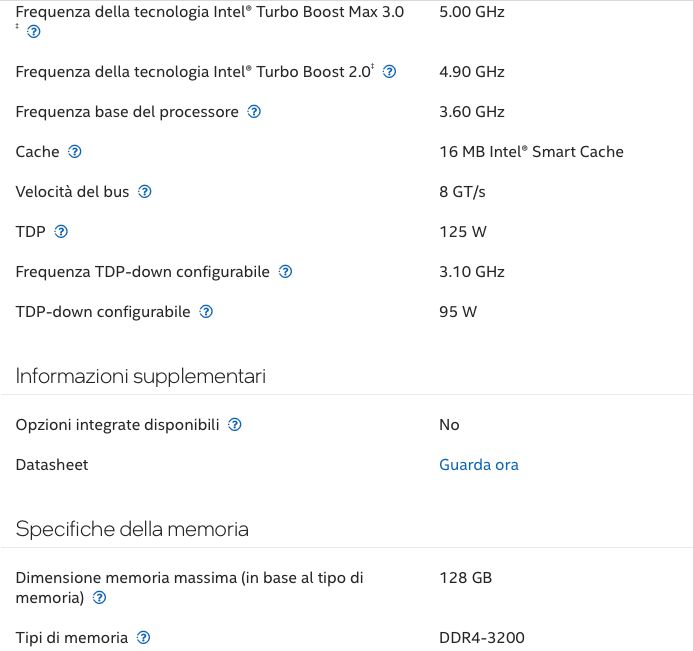Click help icon next to Turbo Boost 2.0
The height and width of the screenshot is (651, 693).
(x=389, y=72)
